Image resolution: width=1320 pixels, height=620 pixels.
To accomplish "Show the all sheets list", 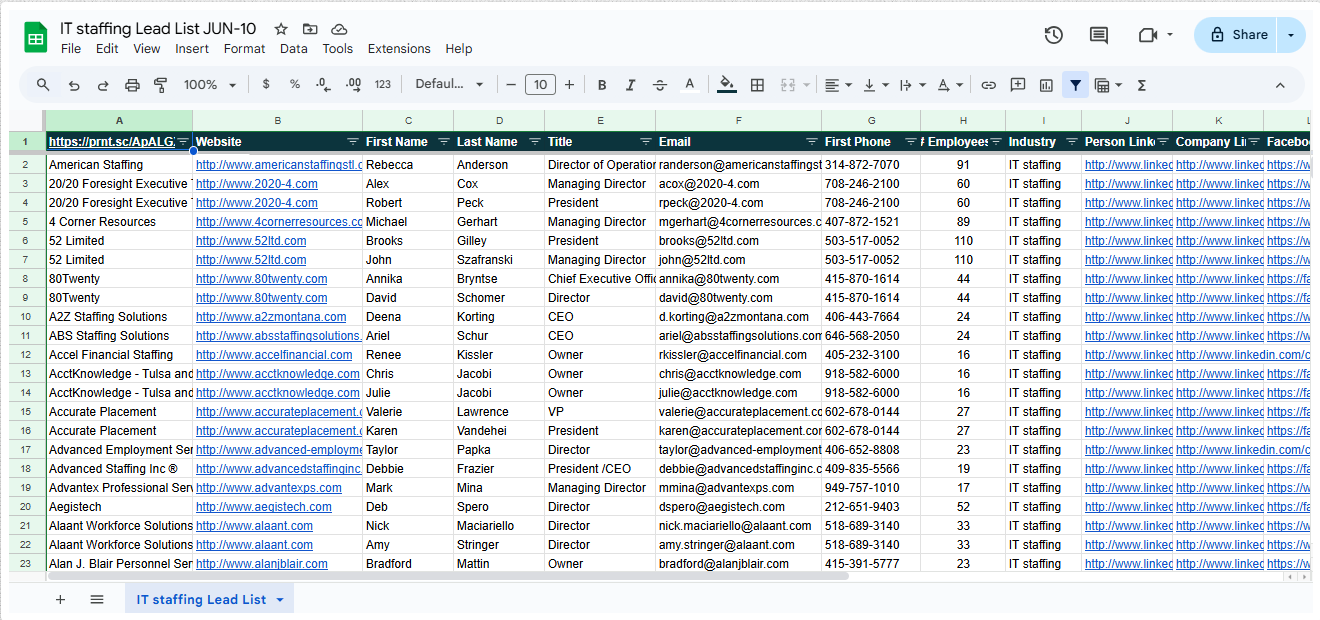I will [x=97, y=599].
